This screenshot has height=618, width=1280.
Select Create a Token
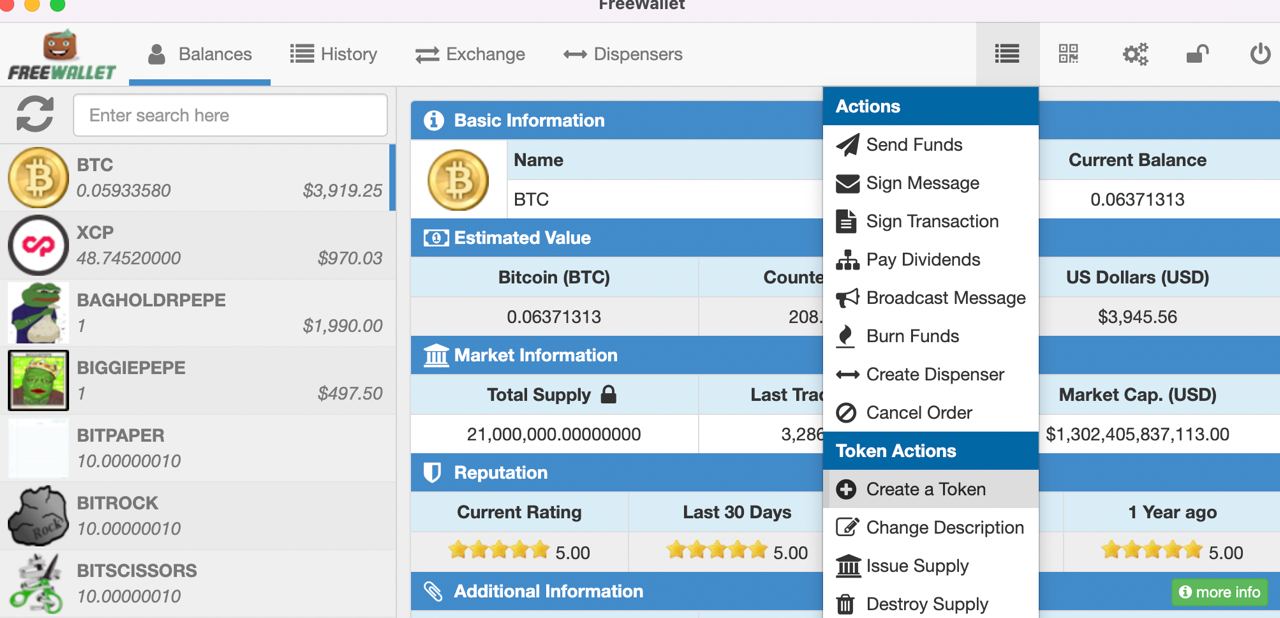click(x=931, y=489)
